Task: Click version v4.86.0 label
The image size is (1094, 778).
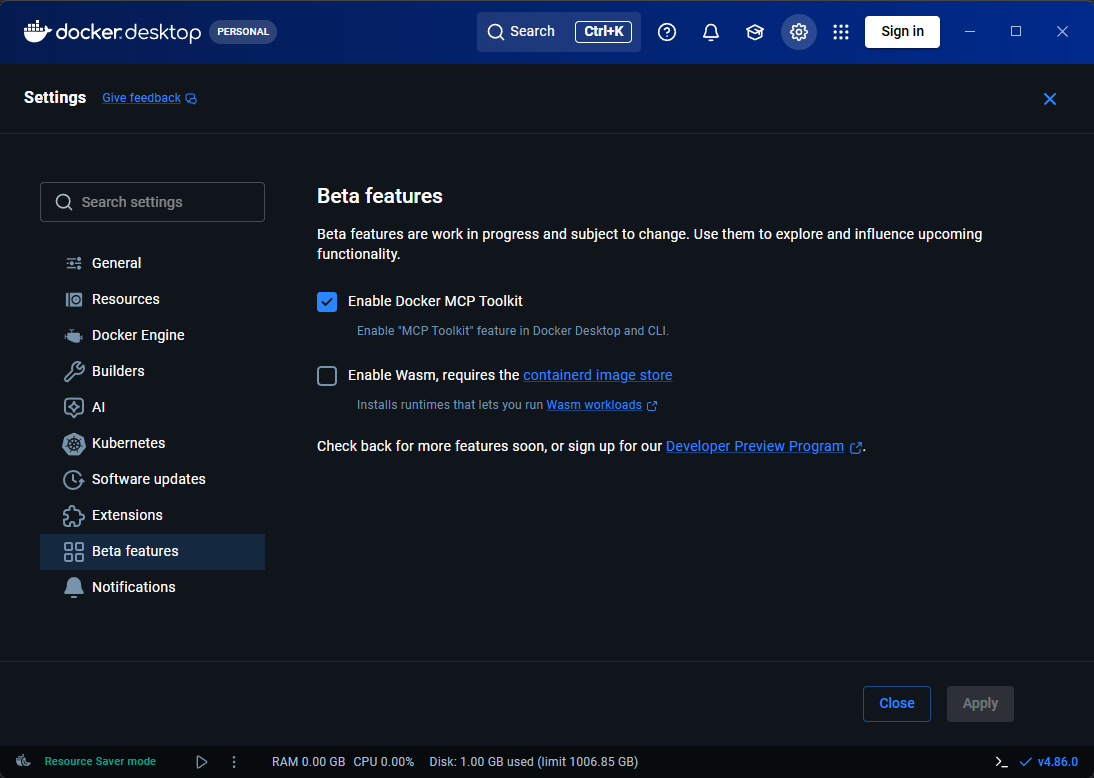Action: click(1058, 762)
